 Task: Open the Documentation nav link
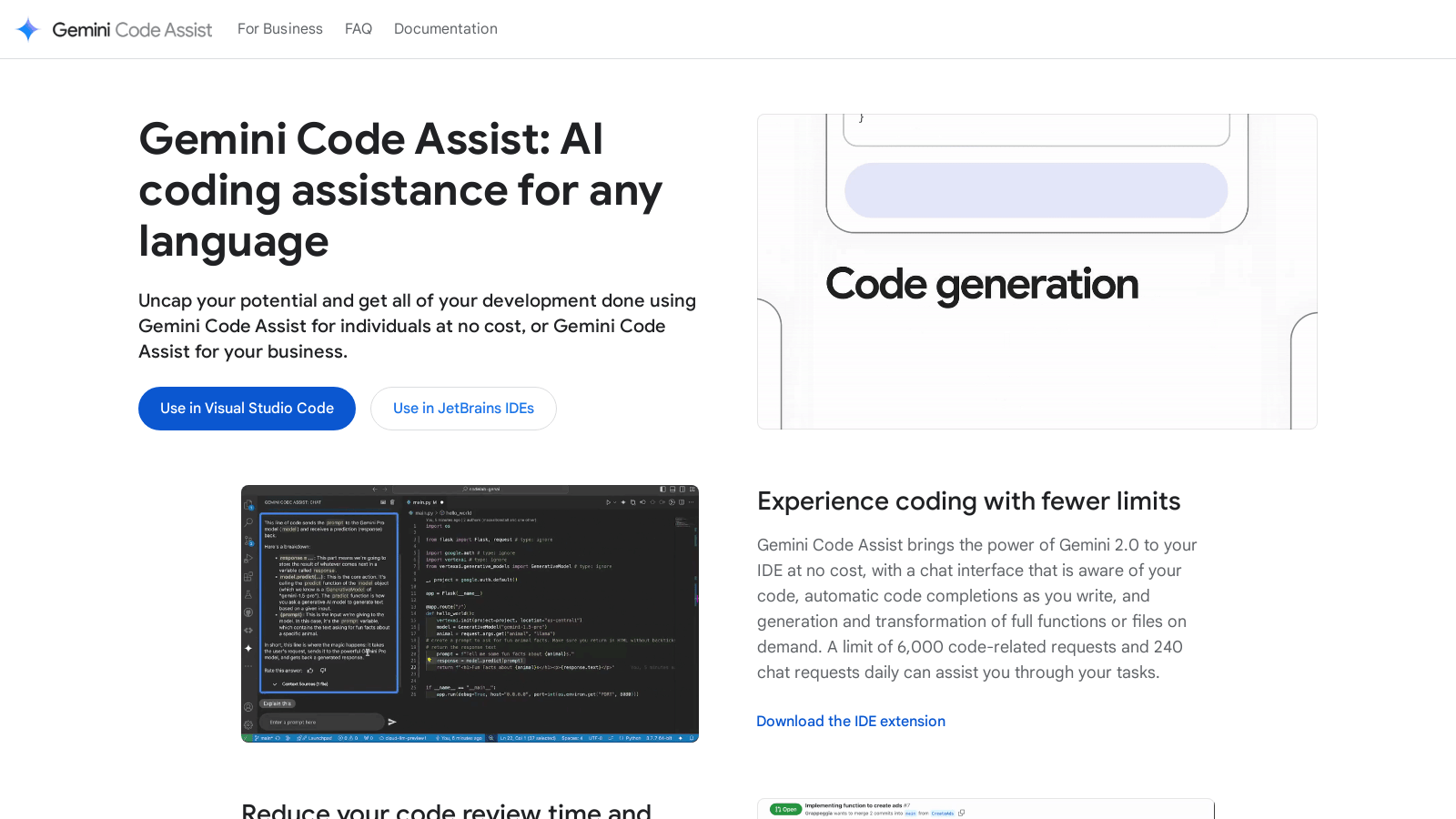[446, 29]
